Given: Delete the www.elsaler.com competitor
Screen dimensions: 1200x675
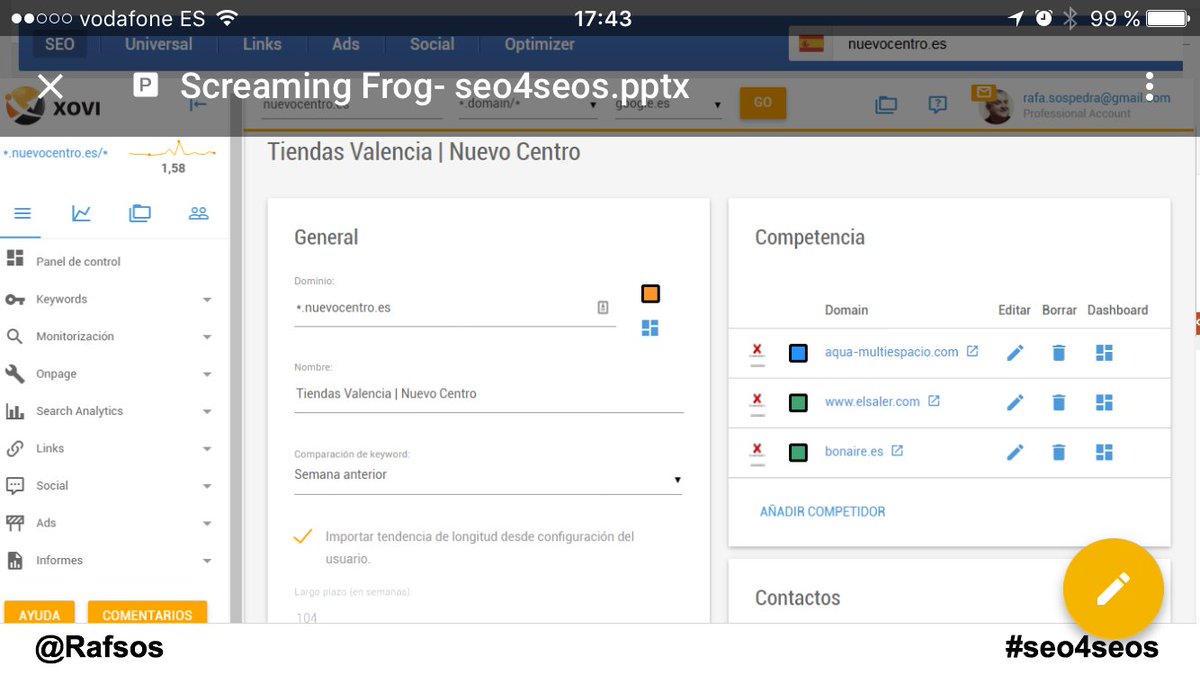Looking at the screenshot, I should coord(1059,402).
